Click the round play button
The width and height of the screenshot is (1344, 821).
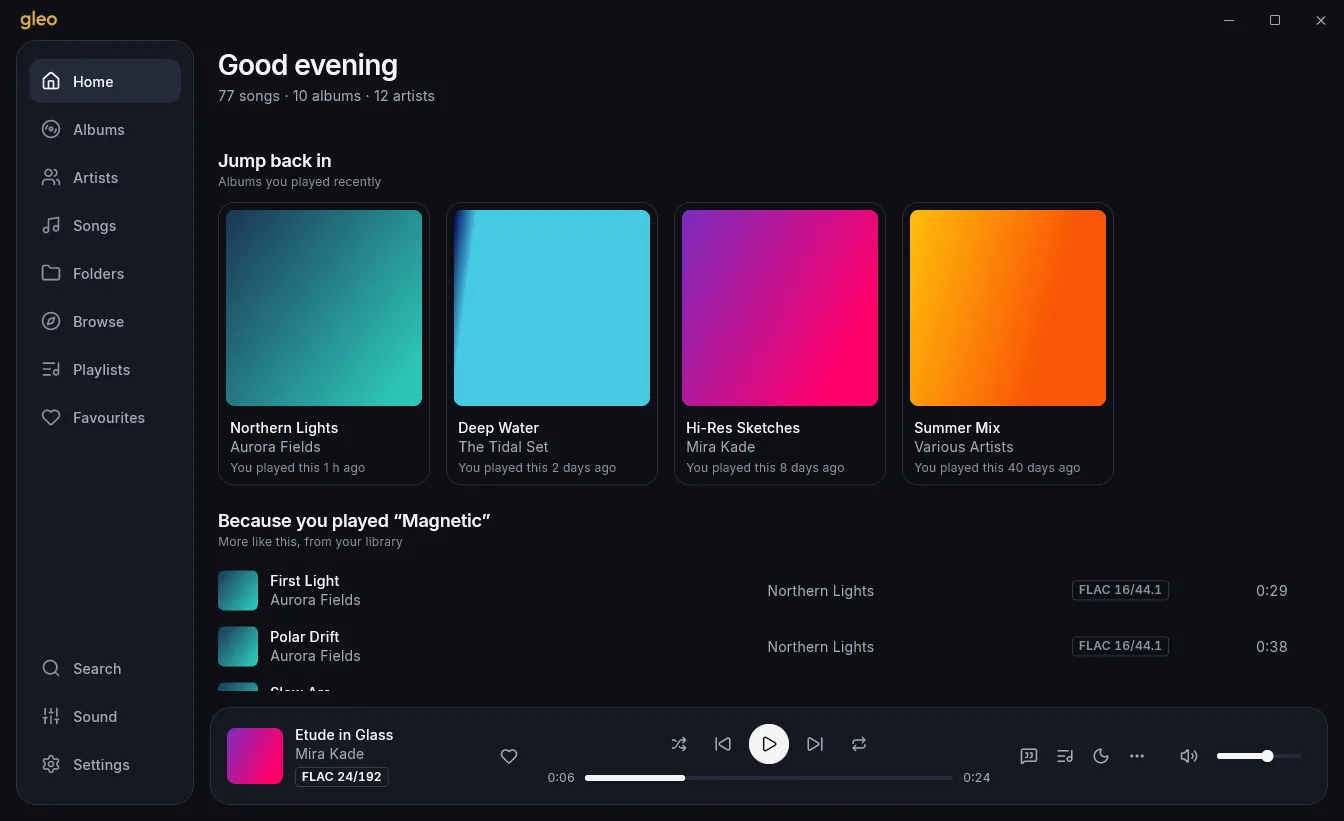pyautogui.click(x=769, y=744)
